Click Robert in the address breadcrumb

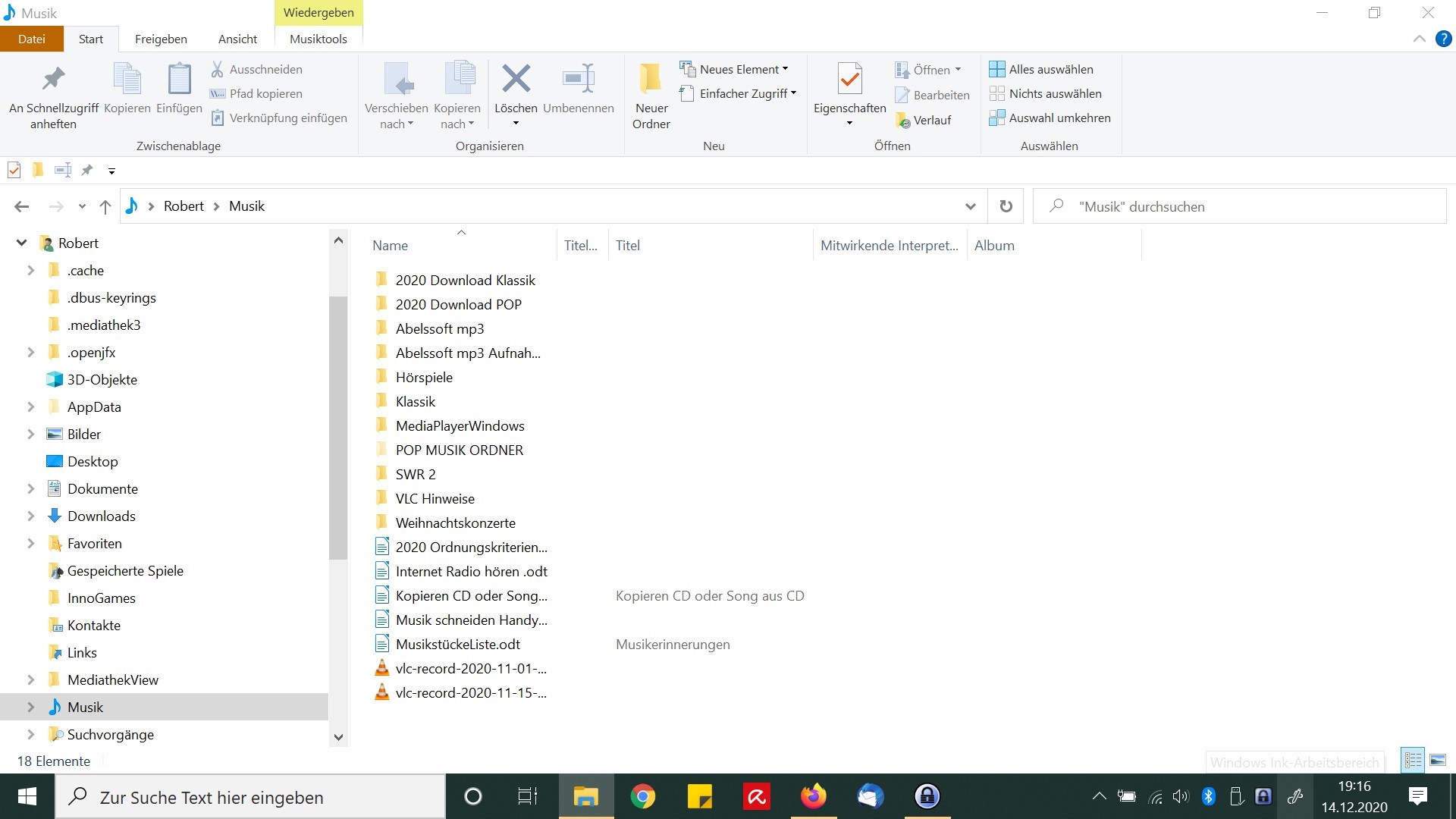click(x=184, y=206)
